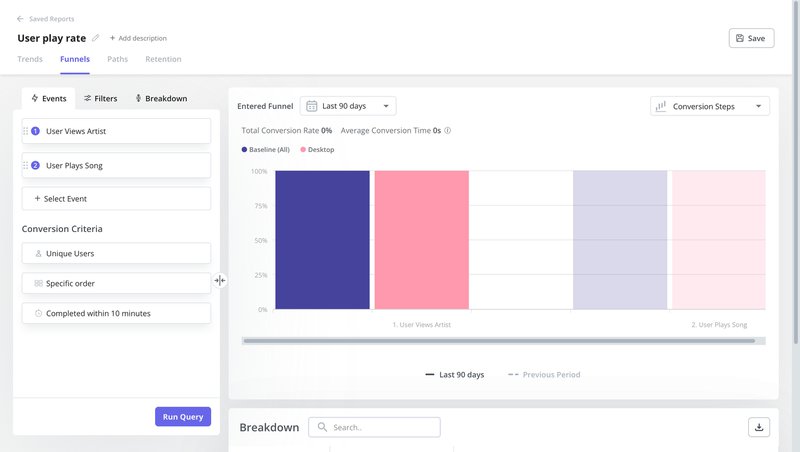Toggle the Baseline (All) legend series
Screen dimensions: 800x452
[266, 149]
